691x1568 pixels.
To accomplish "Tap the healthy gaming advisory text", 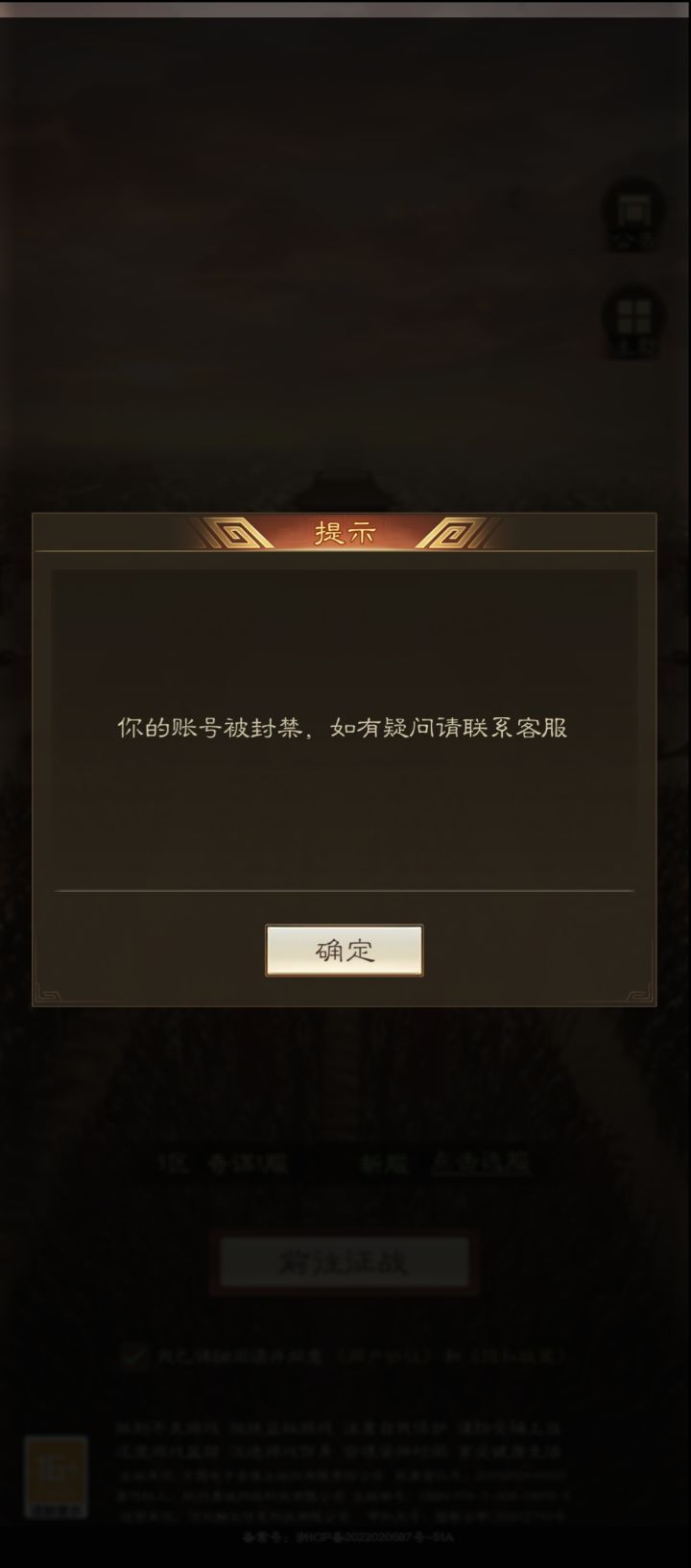I will (338, 1440).
